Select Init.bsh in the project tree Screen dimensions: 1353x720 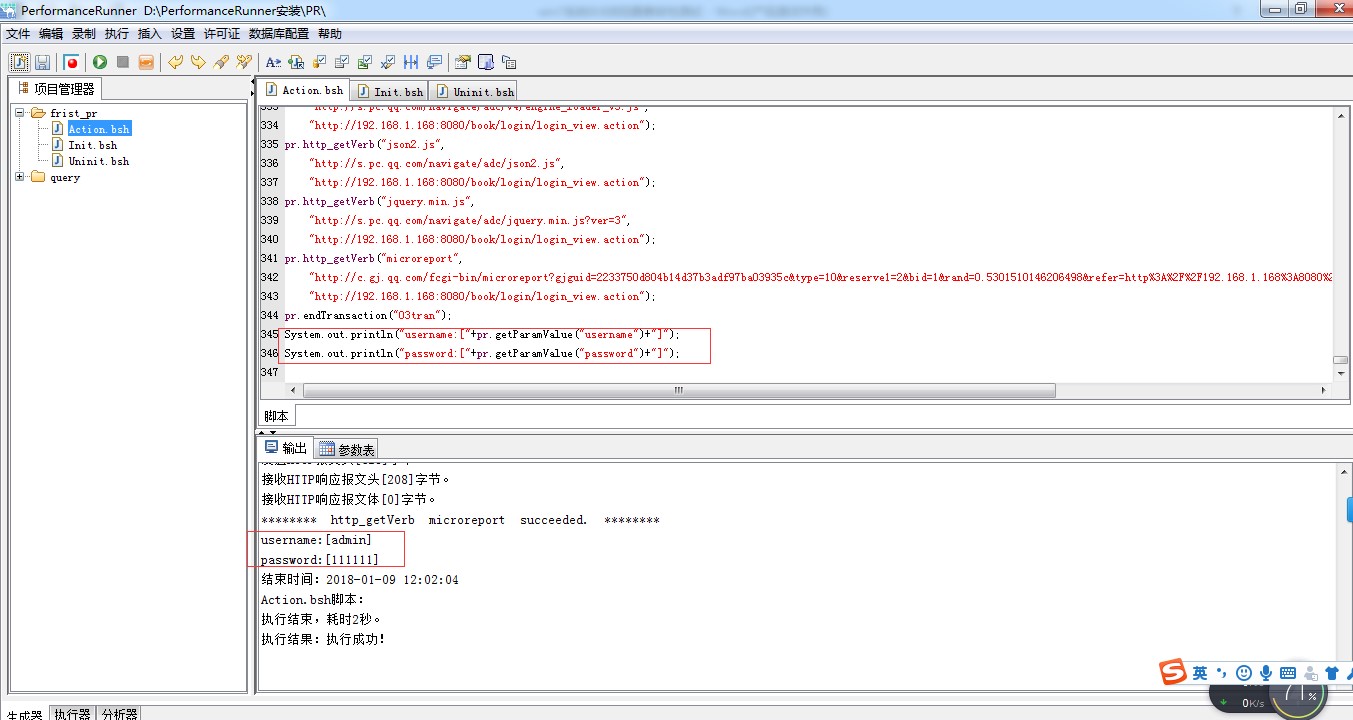click(92, 145)
